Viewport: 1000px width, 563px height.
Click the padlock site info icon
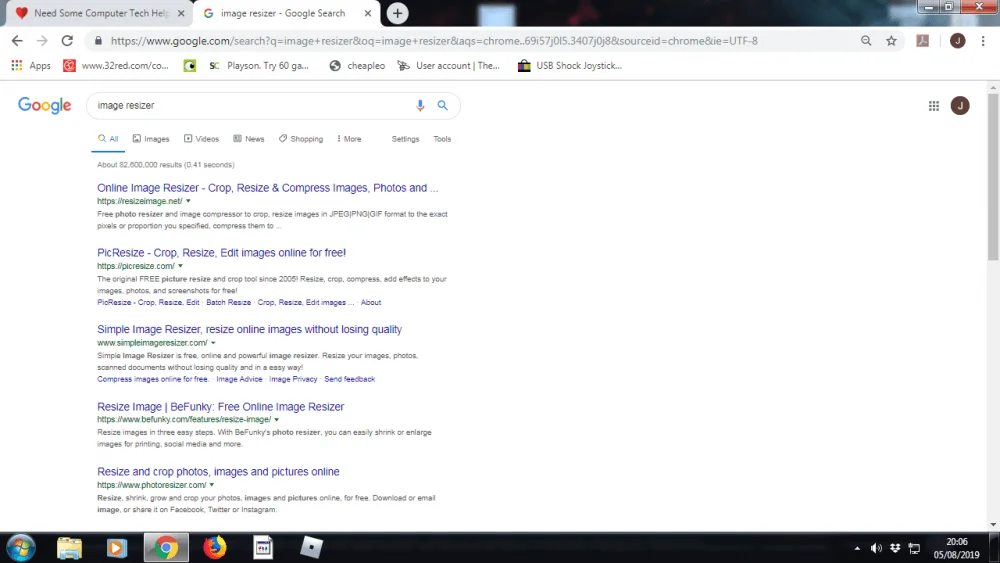98,41
